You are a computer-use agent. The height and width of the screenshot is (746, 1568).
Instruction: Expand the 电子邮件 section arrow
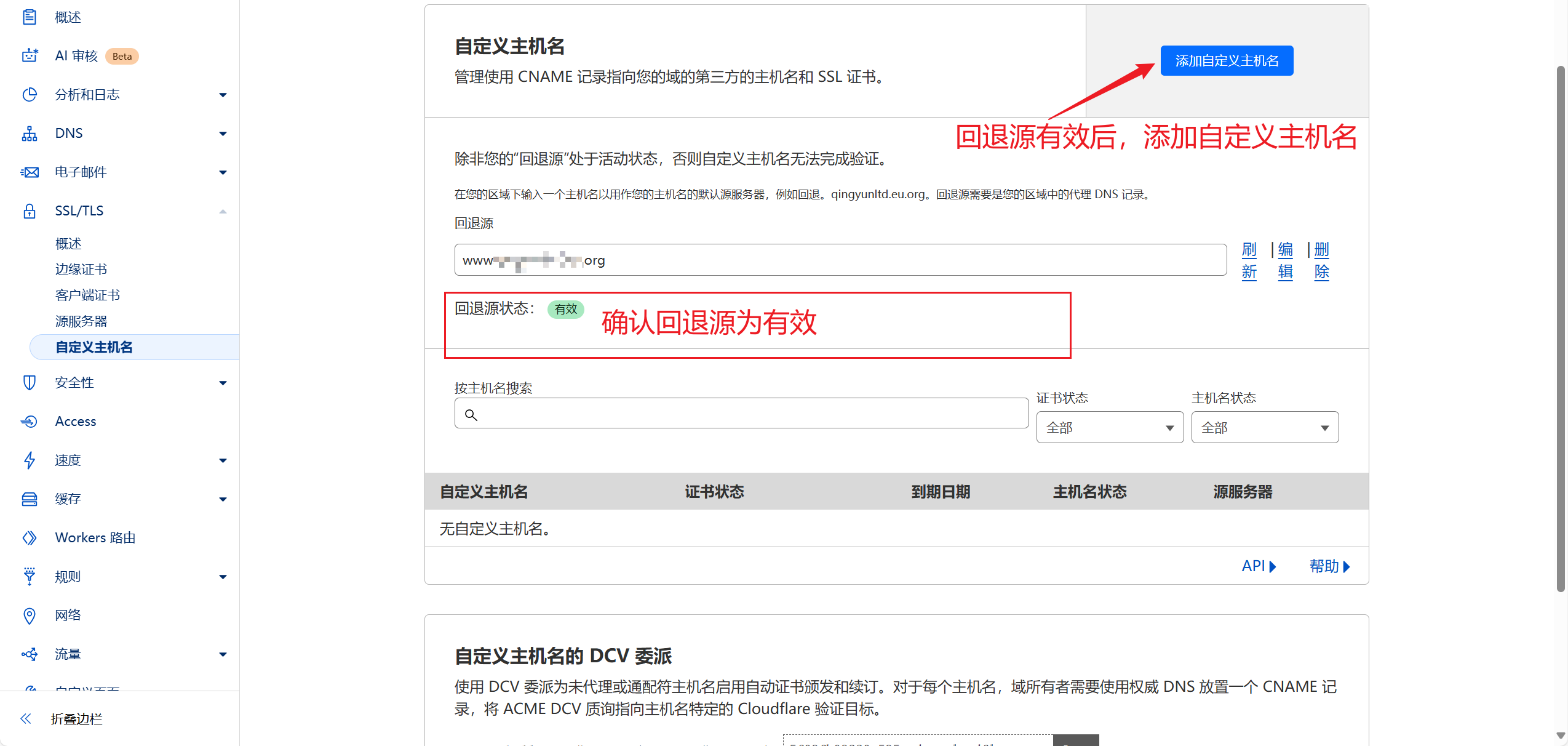223,172
